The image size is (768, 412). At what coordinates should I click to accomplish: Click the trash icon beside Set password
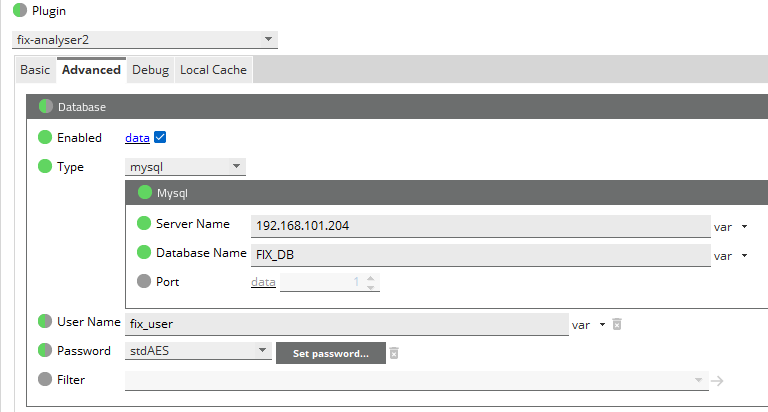pos(394,353)
